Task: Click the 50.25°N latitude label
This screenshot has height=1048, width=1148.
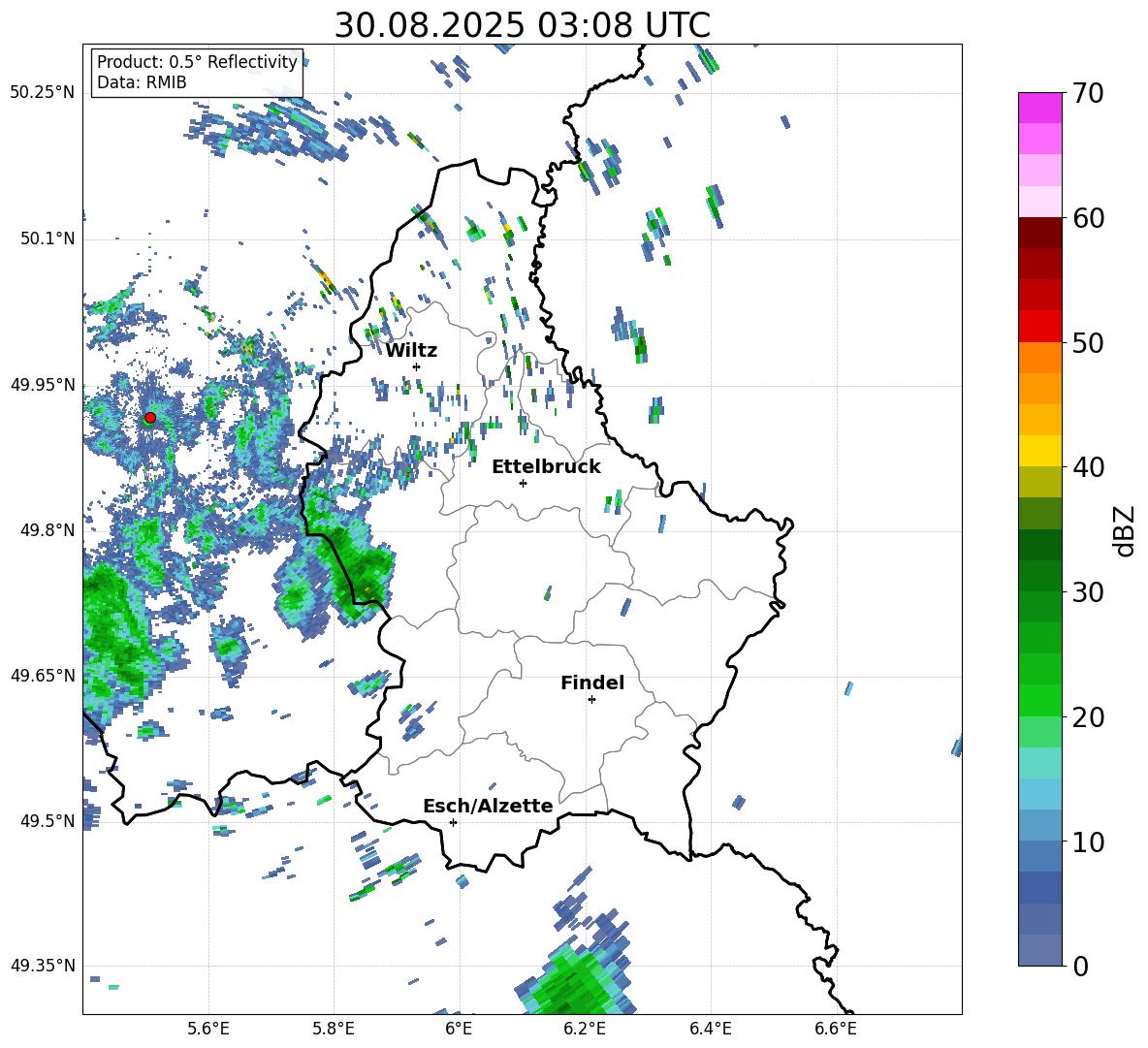Action: click(x=43, y=93)
